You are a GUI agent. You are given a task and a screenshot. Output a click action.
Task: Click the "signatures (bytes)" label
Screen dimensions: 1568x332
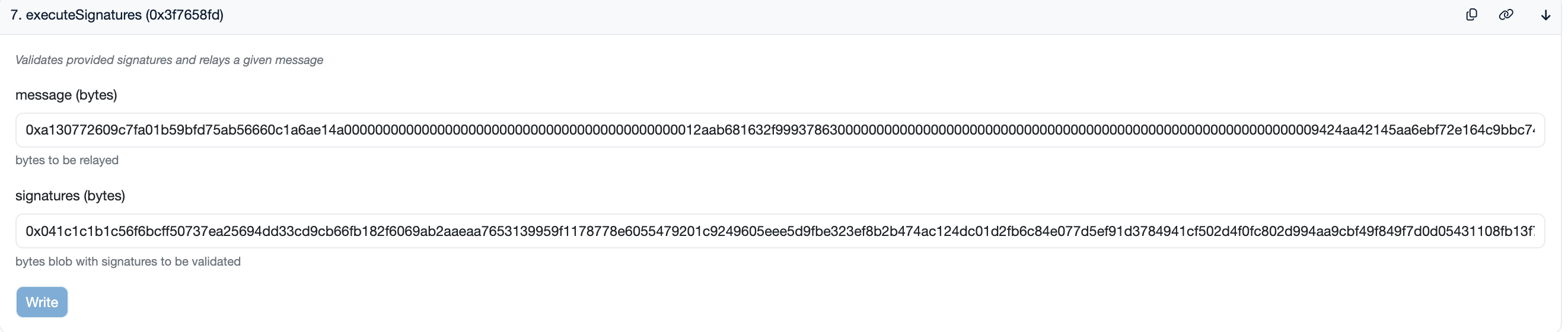click(x=70, y=196)
